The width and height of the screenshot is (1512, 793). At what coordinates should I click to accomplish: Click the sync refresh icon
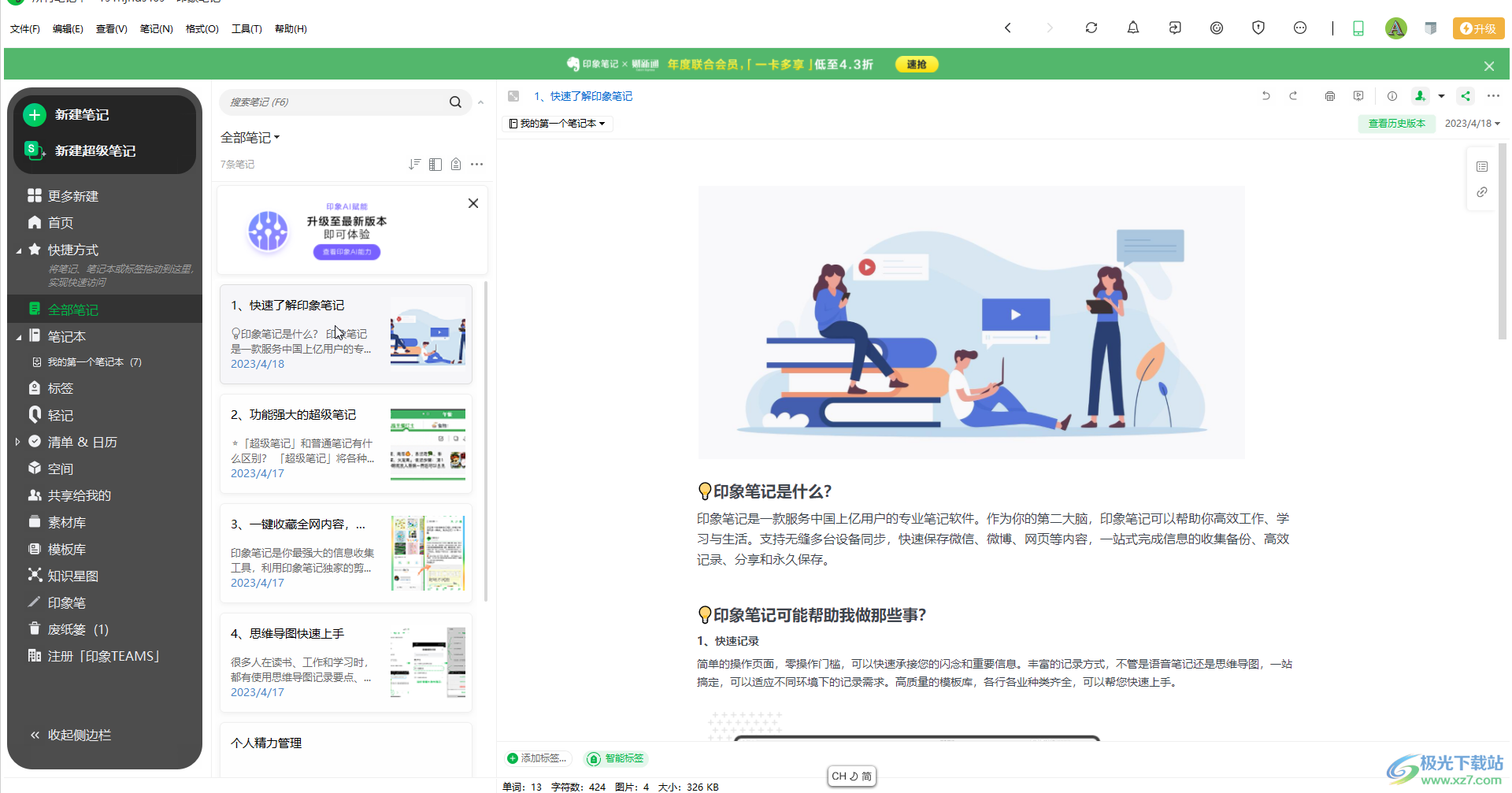(1091, 28)
